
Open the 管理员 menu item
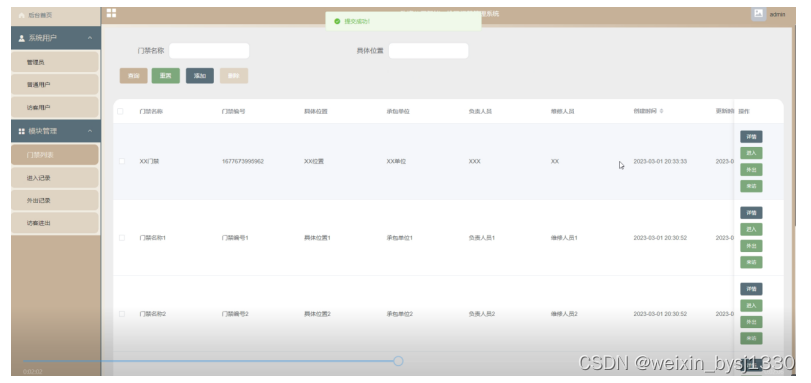[x=55, y=62]
